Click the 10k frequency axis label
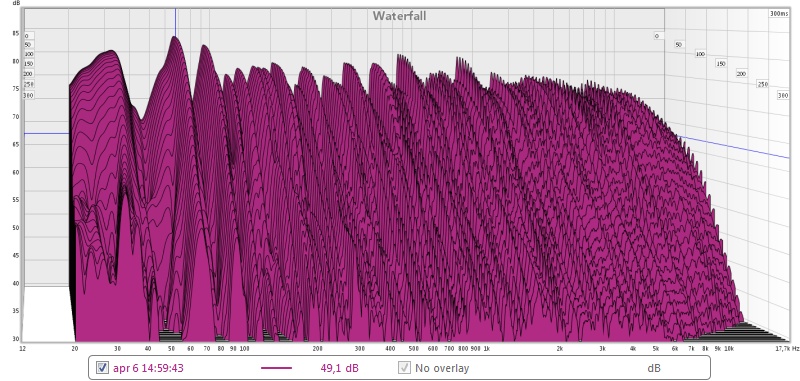This screenshot has height=381, width=800. (x=729, y=348)
